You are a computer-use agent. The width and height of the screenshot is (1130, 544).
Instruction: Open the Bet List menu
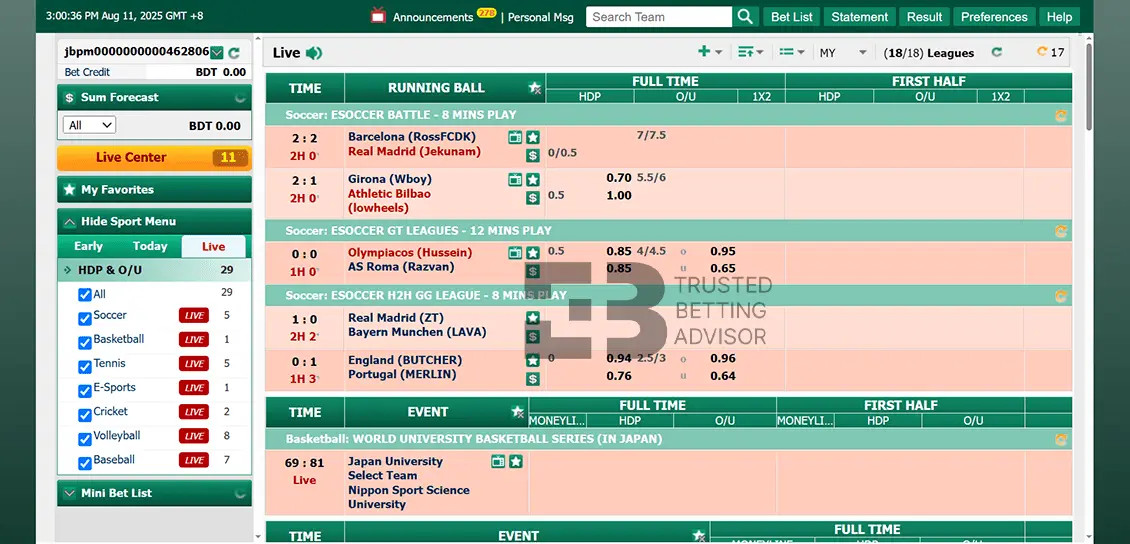791,17
